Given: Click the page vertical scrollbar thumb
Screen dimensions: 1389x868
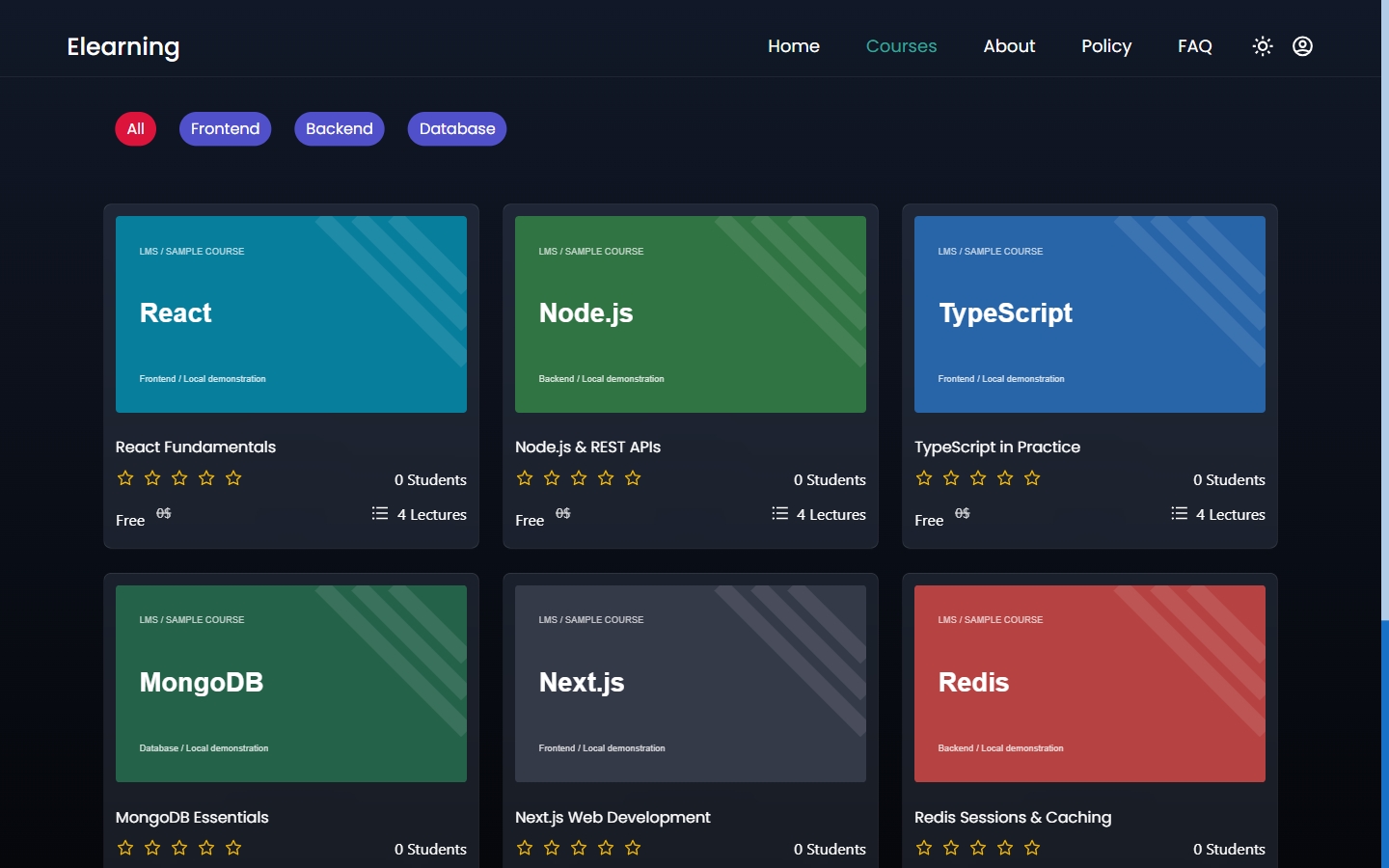Looking at the screenshot, I should point(1385,310).
